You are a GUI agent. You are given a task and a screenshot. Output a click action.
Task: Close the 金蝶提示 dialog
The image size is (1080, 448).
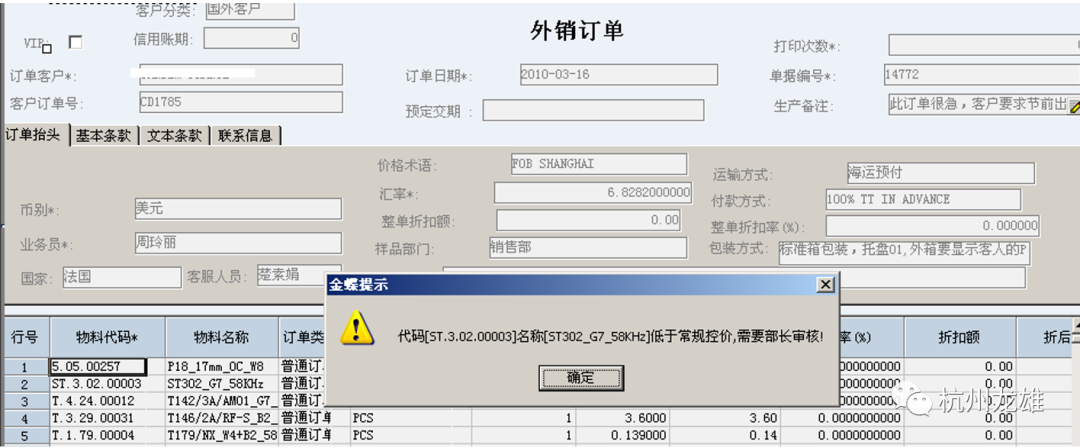tap(824, 285)
